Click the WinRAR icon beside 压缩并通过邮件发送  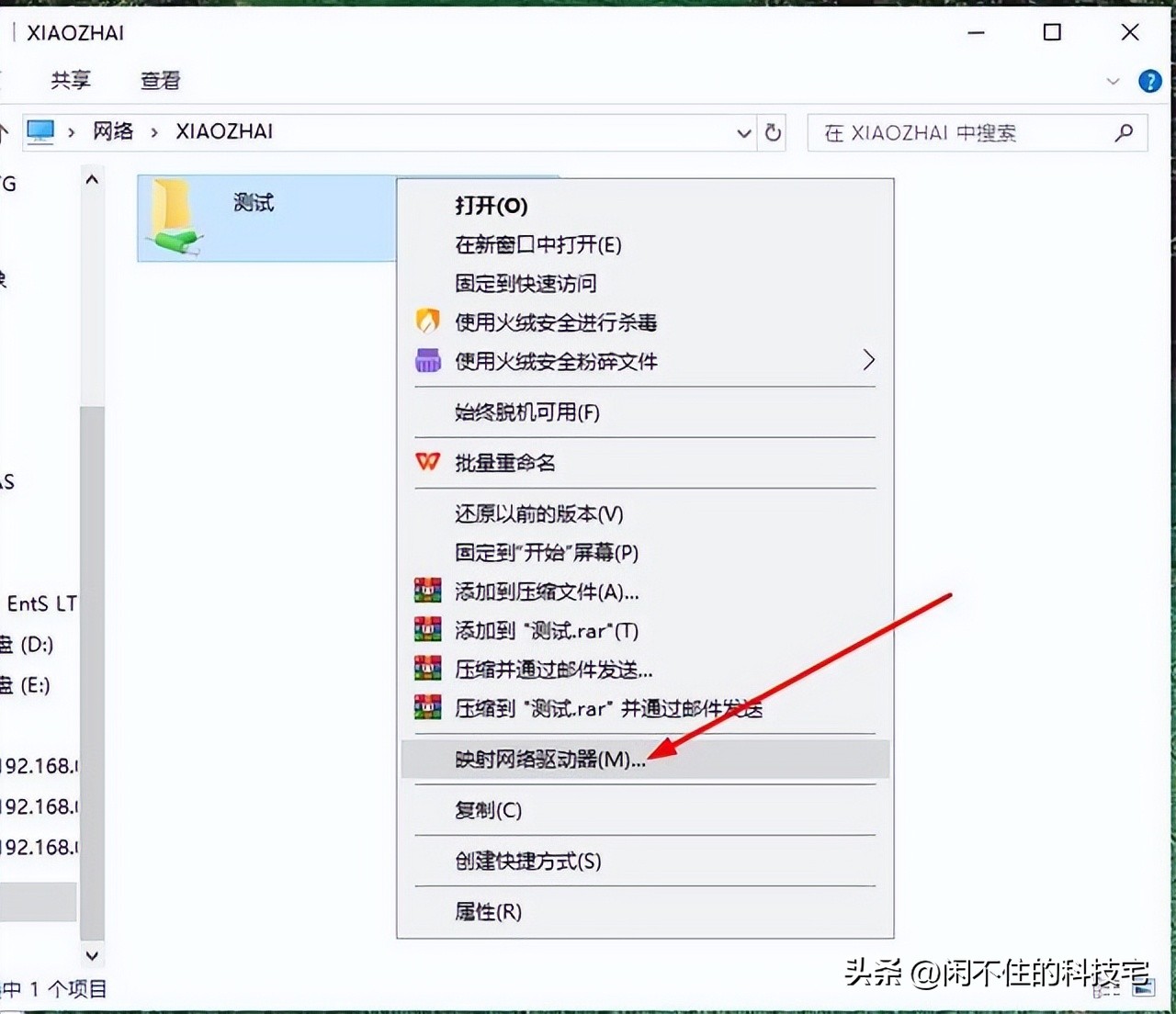[427, 669]
